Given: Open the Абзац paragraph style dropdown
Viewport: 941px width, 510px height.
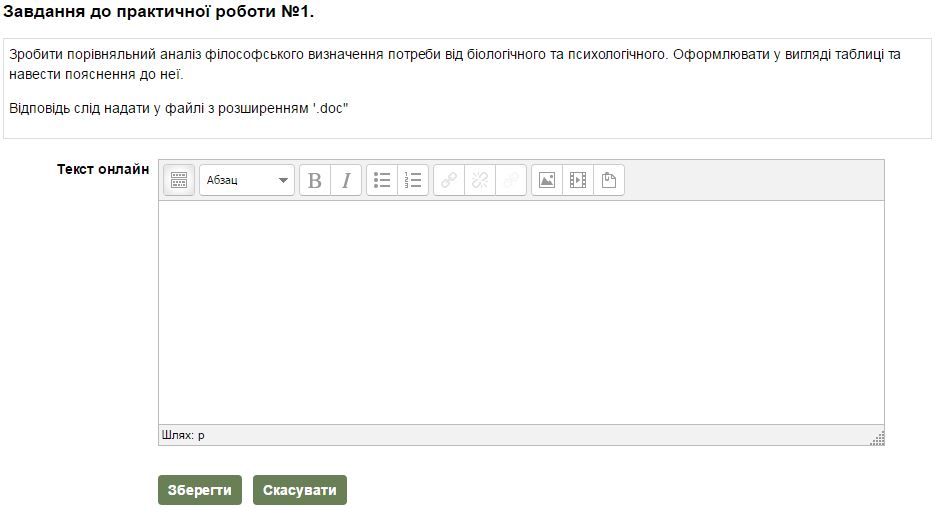Looking at the screenshot, I should point(247,180).
